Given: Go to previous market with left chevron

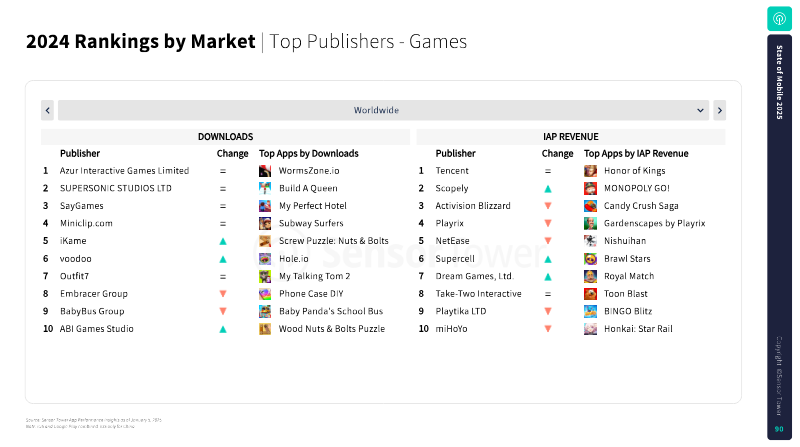Looking at the screenshot, I should point(47,110).
